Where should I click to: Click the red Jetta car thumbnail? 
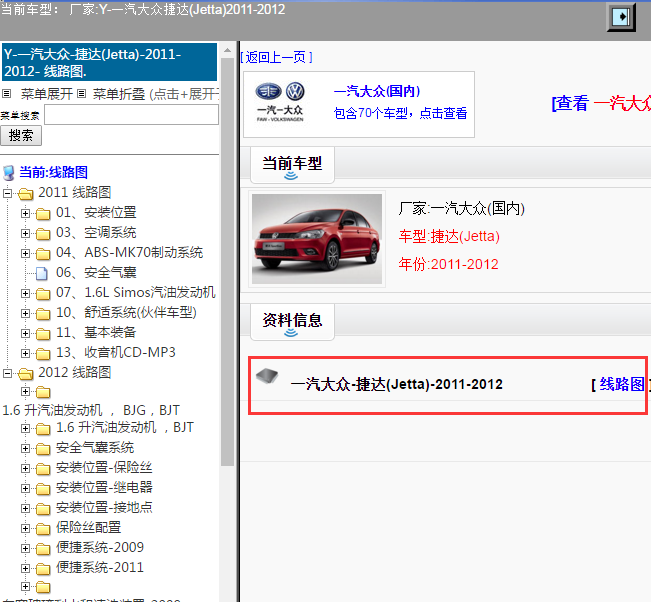pyautogui.click(x=317, y=239)
